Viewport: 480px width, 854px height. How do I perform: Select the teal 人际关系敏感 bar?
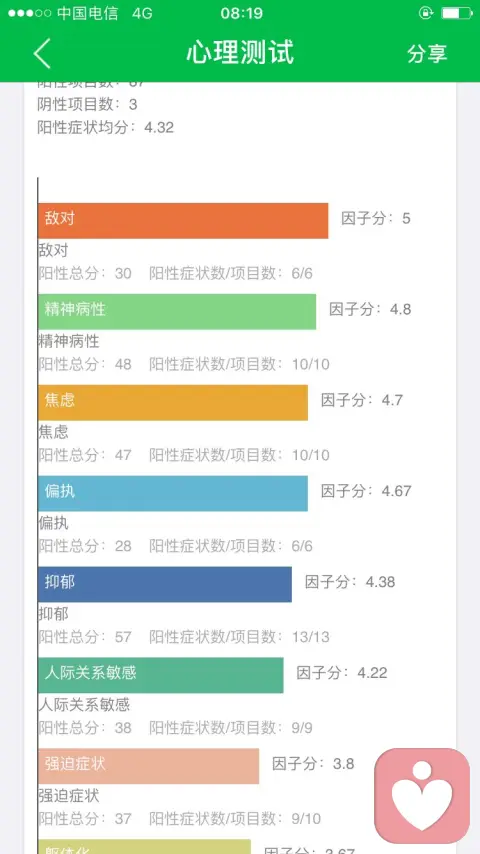click(x=161, y=675)
